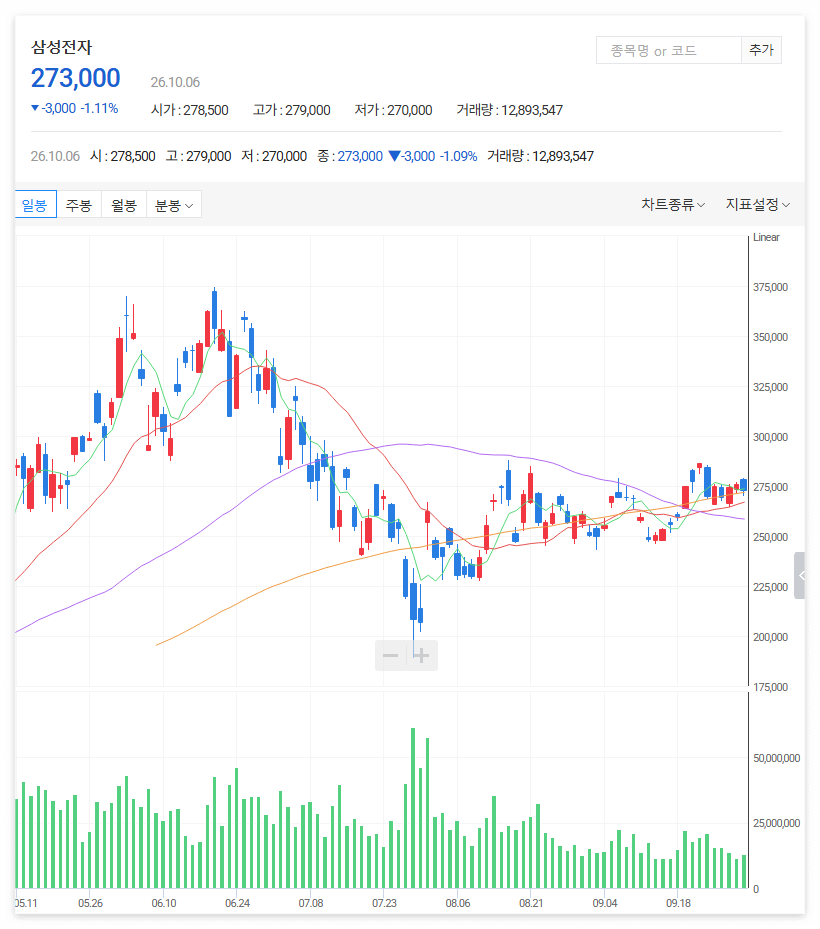This screenshot has width=820, height=929.
Task: Click the 07.08 date axis label
Action: 311,904
